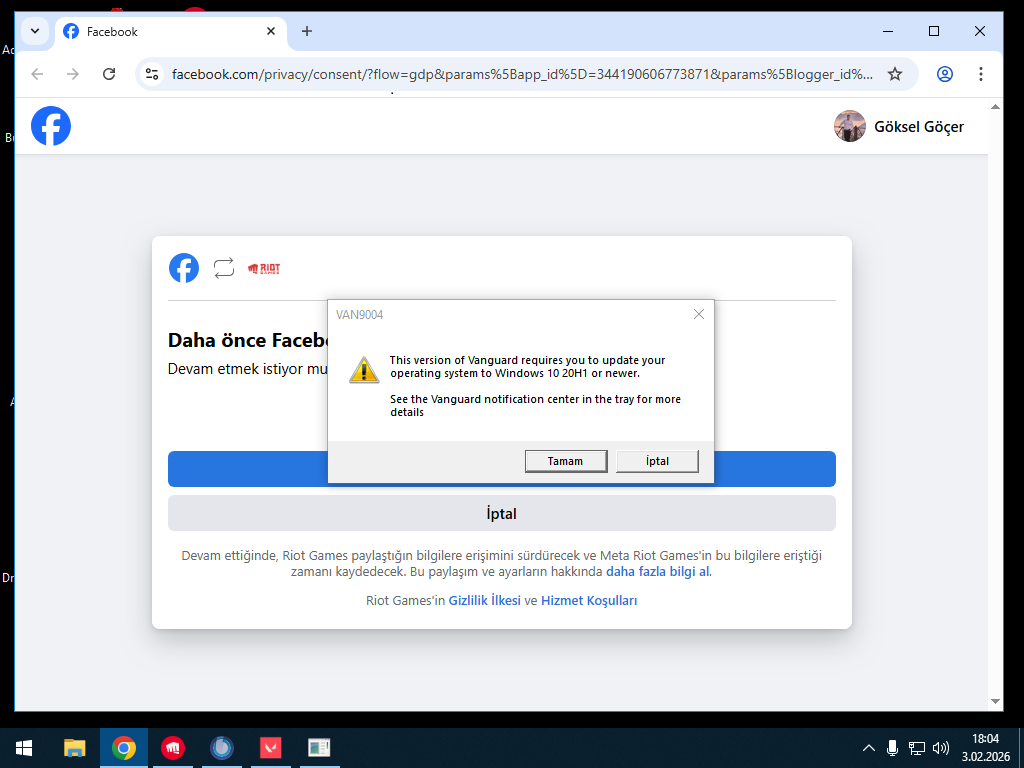
Task: Click the sync arrows icon on the consent card
Action: point(224,268)
